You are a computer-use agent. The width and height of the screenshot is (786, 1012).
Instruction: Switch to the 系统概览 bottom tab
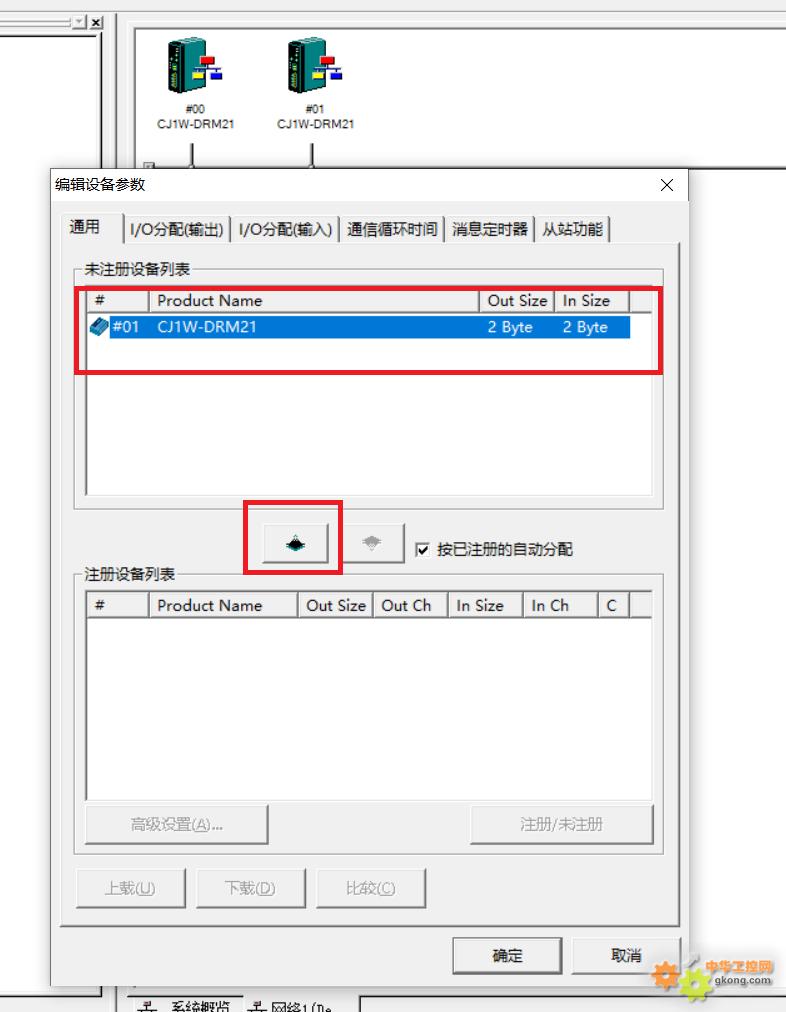tap(187, 1006)
